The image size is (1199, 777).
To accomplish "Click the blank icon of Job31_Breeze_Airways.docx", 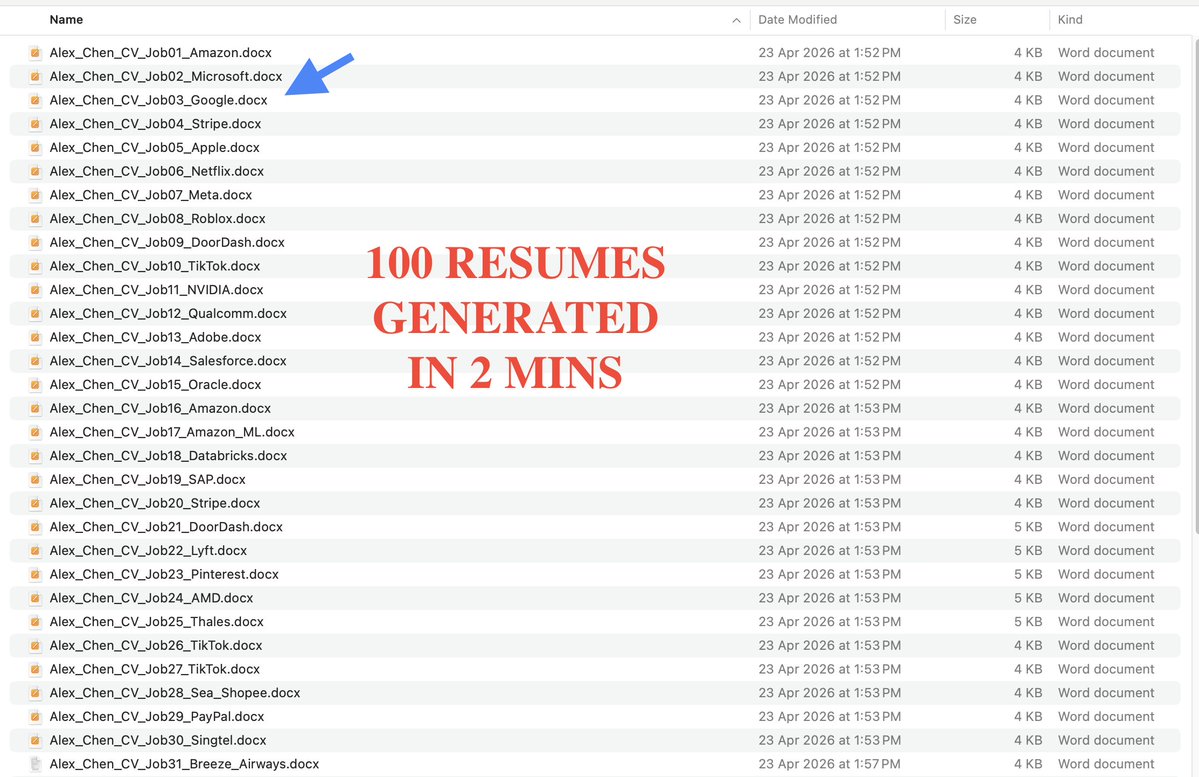I will pyautogui.click(x=35, y=764).
